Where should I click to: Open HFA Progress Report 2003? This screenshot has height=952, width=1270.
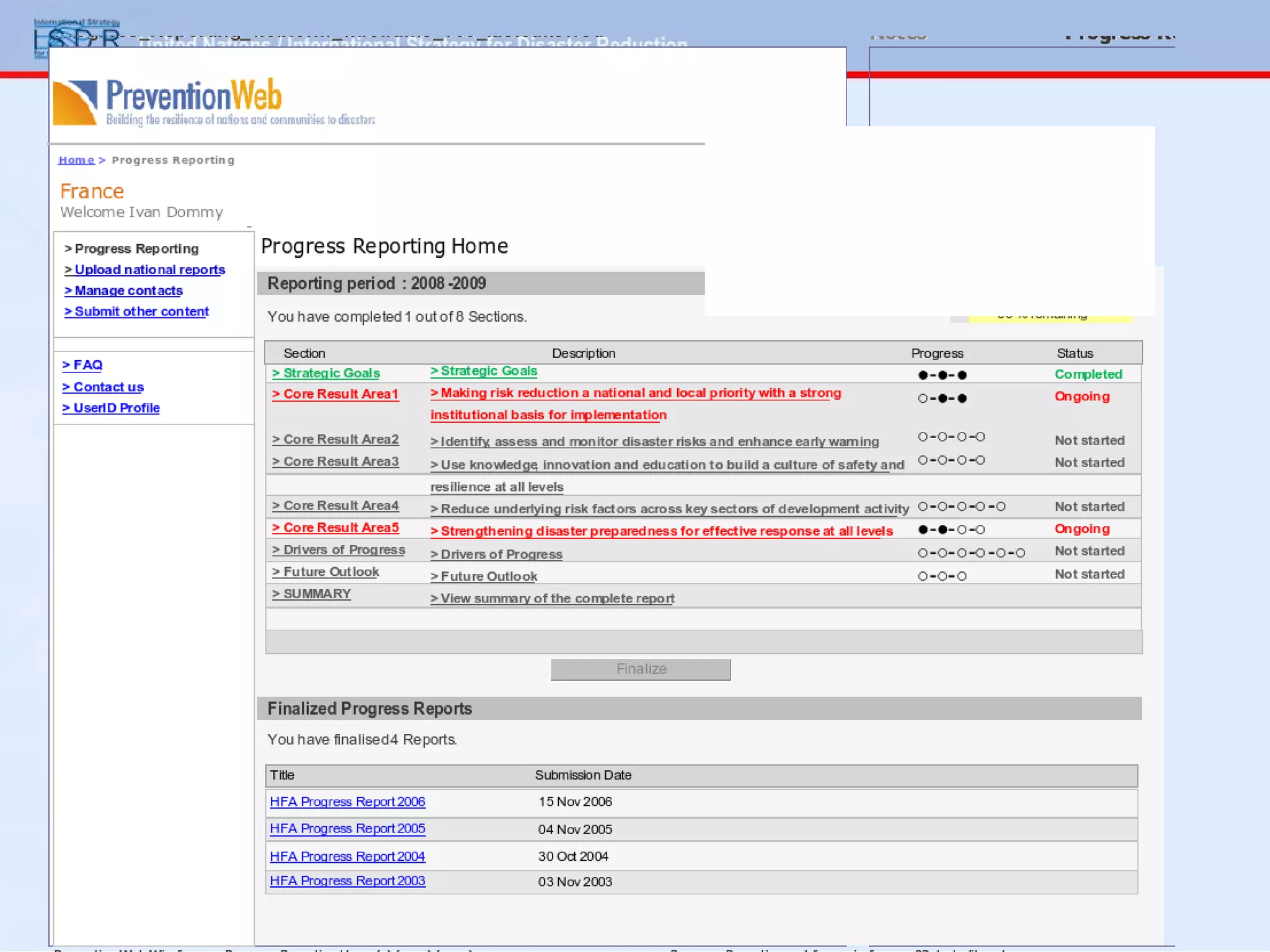[x=347, y=881]
